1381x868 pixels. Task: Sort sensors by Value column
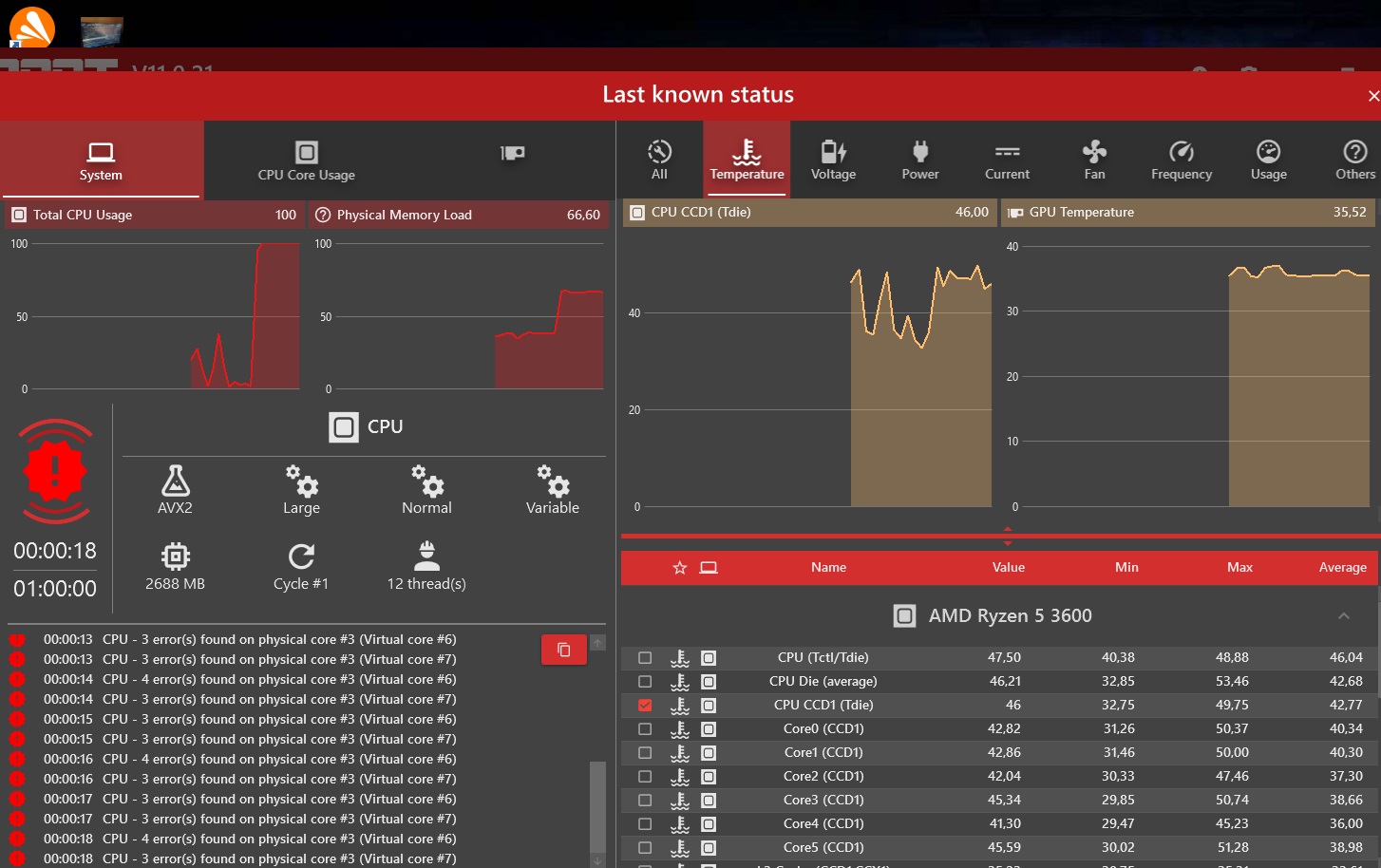[x=1009, y=568]
